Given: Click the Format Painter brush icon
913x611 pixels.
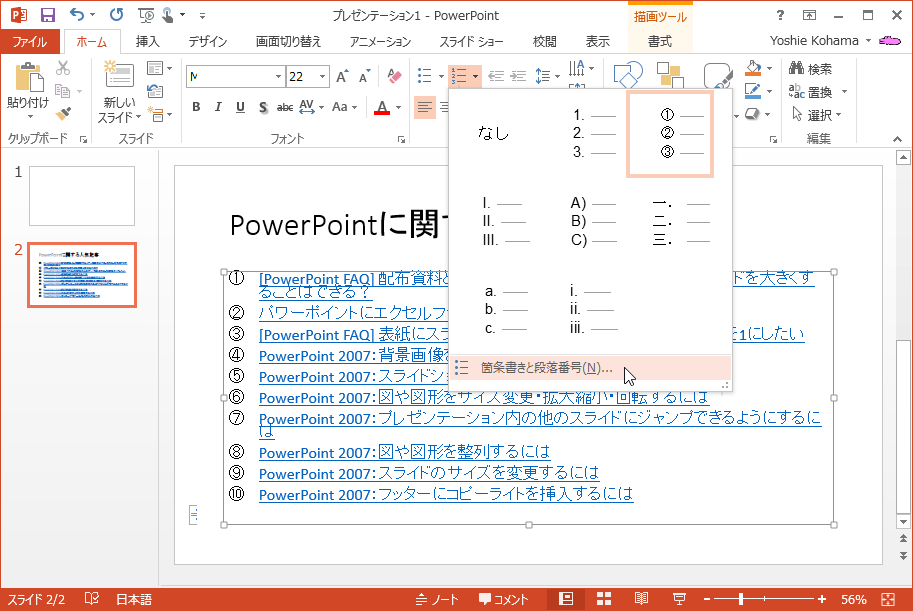Looking at the screenshot, I should [63, 114].
